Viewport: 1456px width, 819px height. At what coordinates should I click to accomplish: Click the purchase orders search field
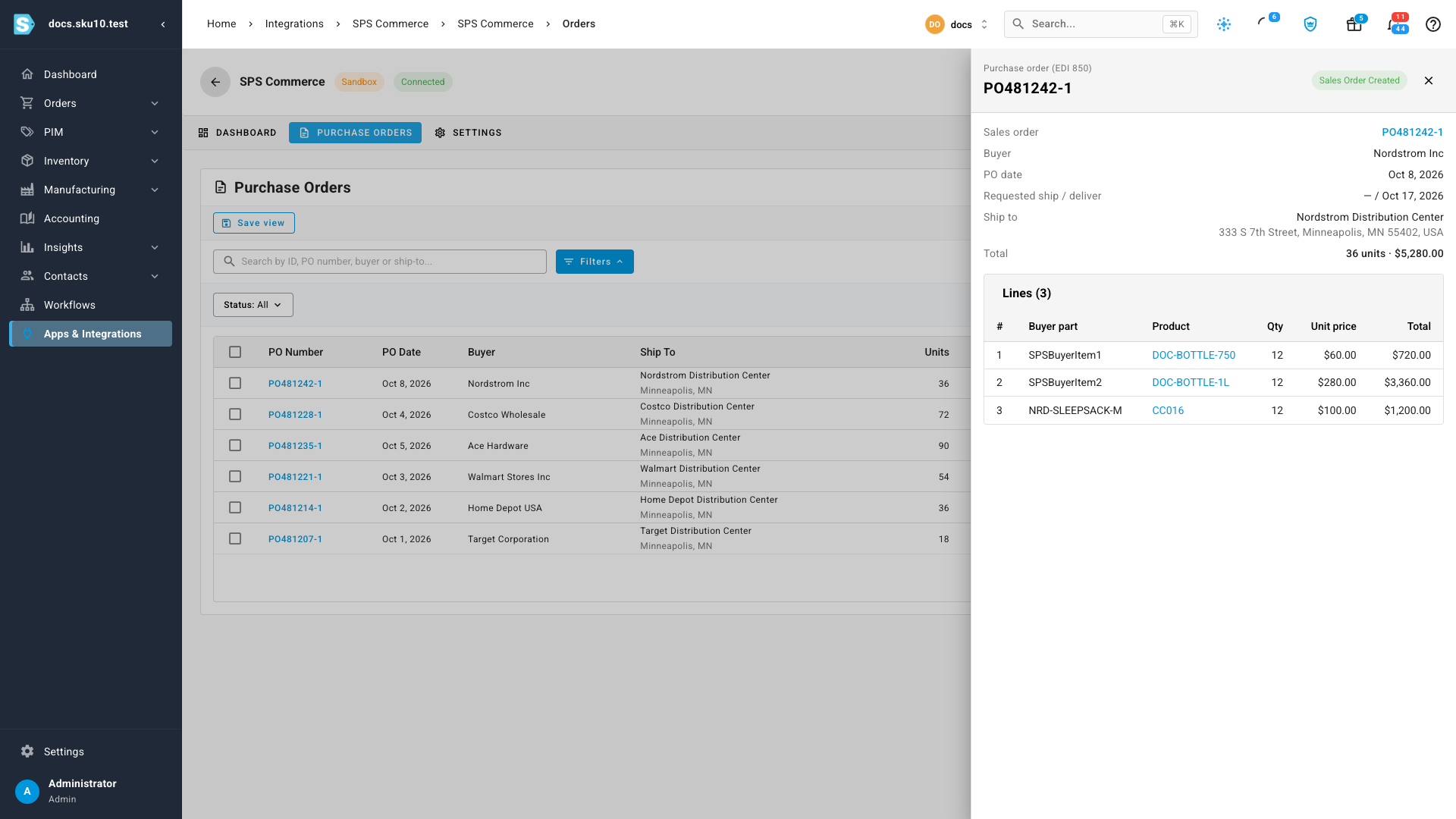[x=380, y=262]
